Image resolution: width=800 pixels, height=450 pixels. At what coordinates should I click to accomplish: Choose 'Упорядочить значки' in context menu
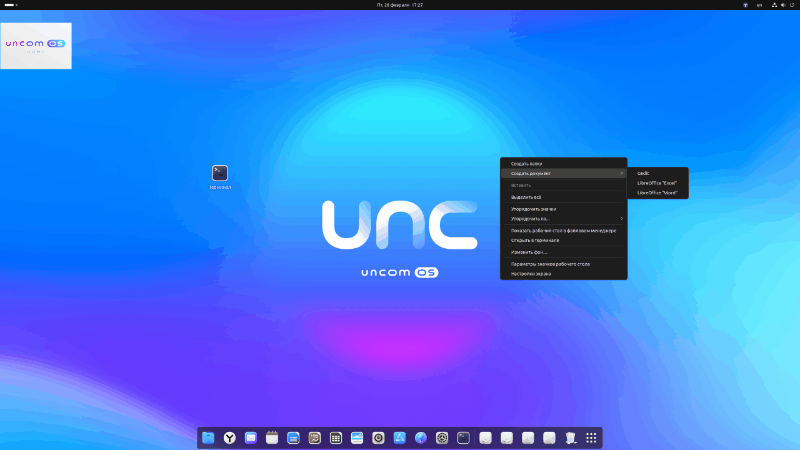pyautogui.click(x=563, y=209)
